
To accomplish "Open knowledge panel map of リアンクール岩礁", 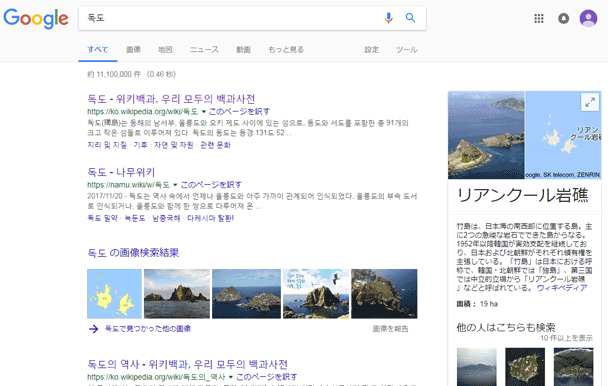I will 563,135.
